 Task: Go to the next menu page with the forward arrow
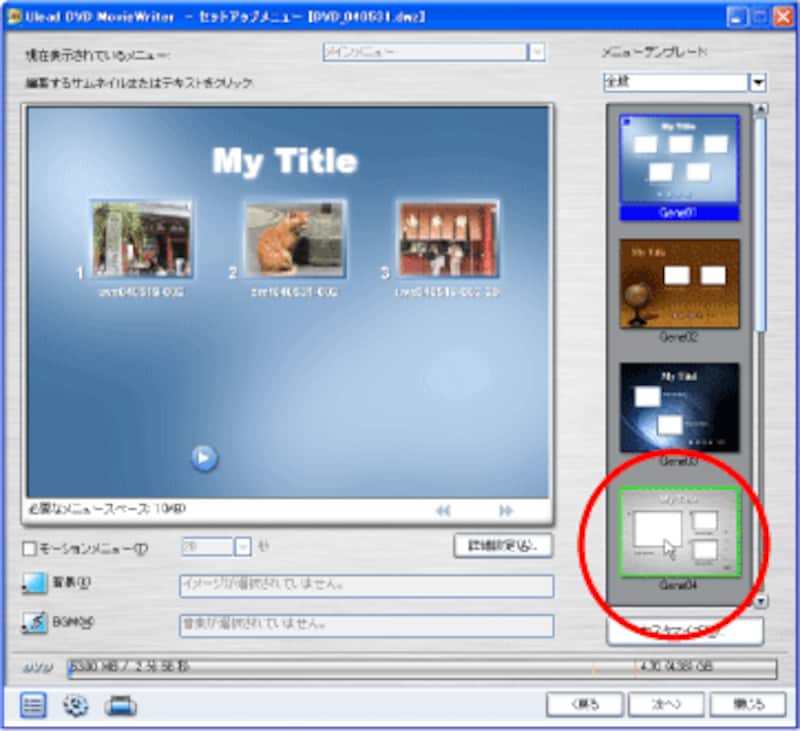coord(506,511)
